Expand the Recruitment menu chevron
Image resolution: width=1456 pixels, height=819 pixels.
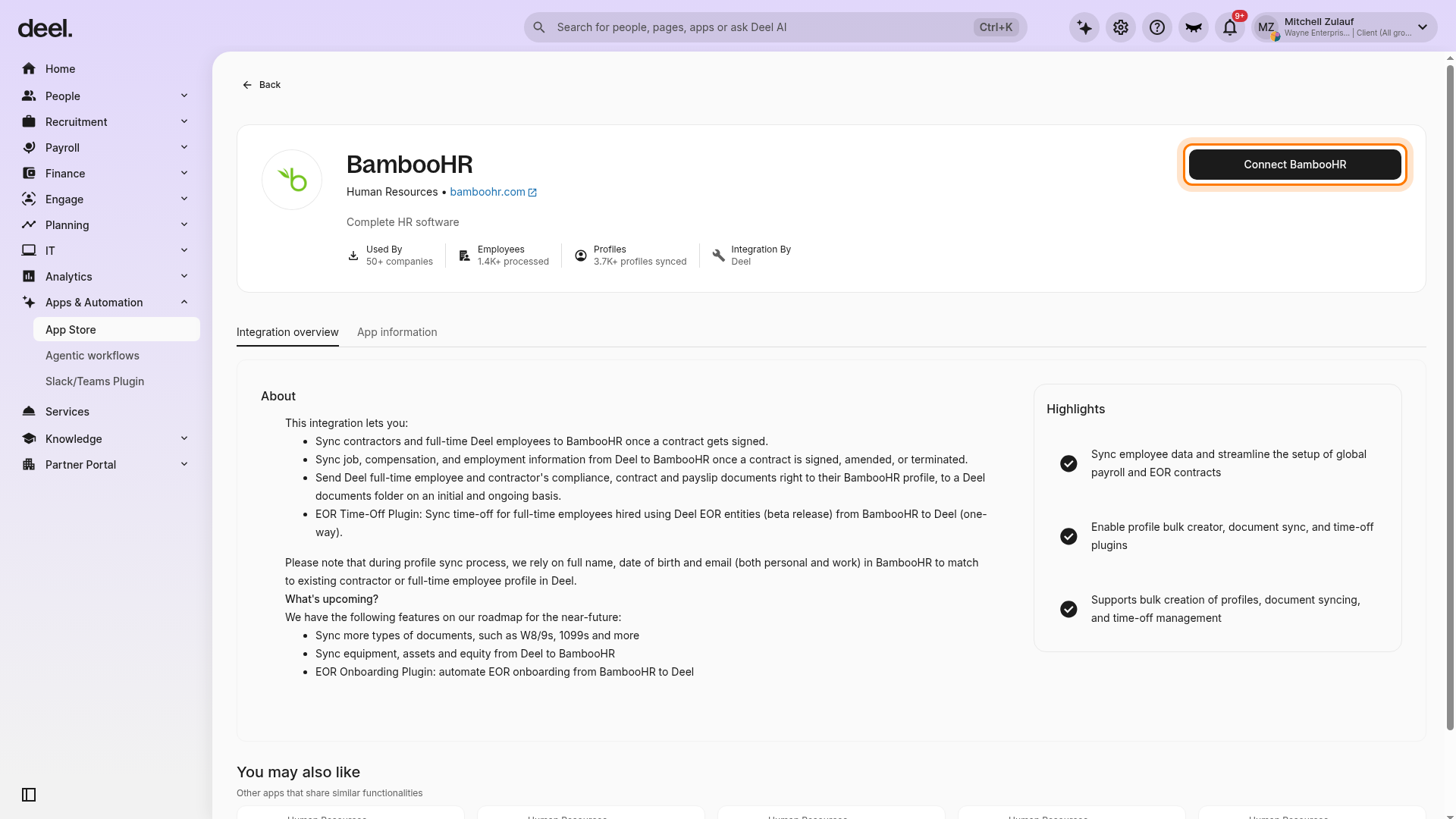click(184, 121)
